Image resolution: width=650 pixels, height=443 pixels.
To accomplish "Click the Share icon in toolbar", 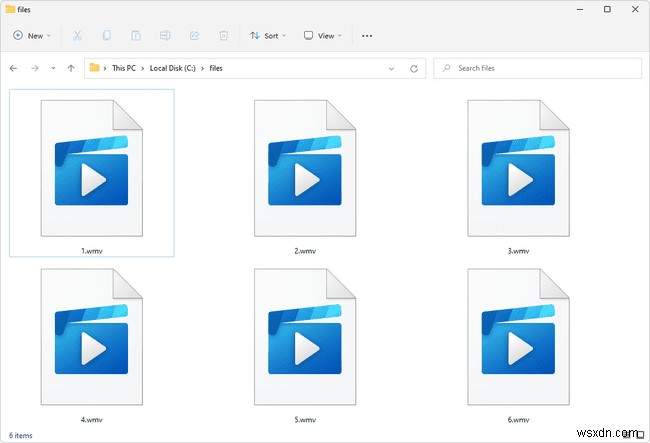I will [x=195, y=35].
